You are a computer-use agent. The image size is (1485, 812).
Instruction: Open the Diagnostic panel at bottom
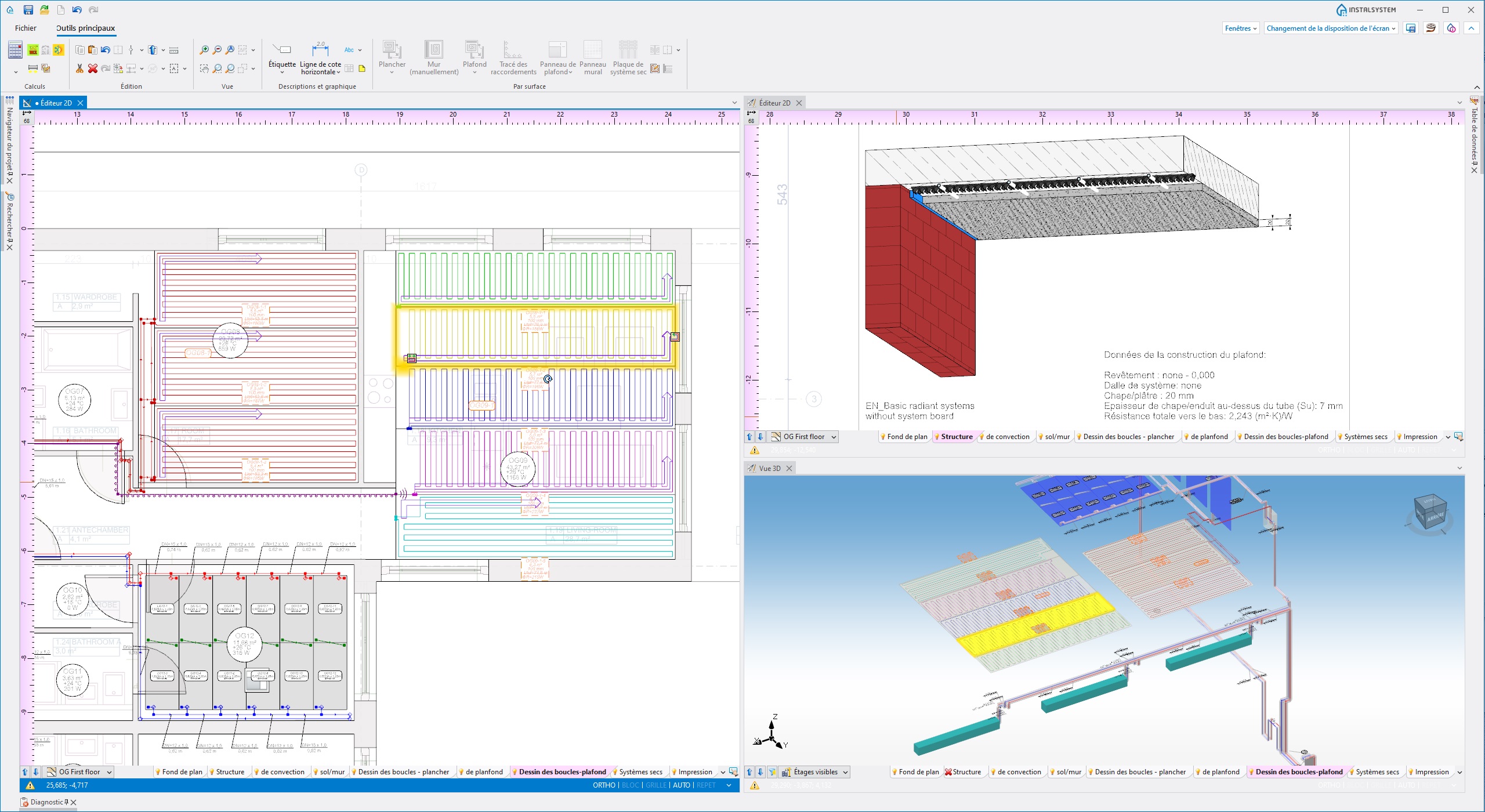click(x=46, y=802)
